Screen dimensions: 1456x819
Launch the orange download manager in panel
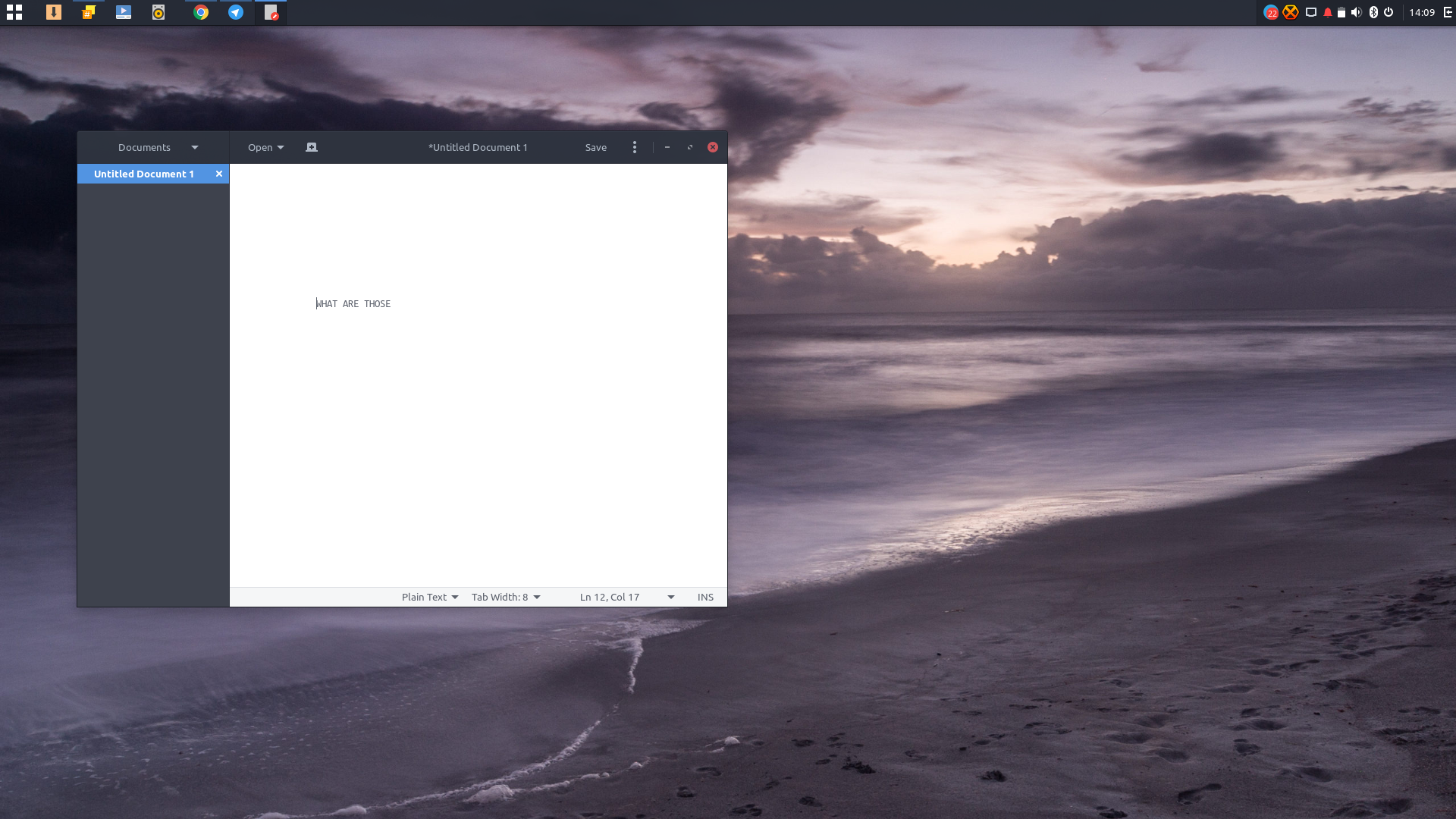coord(54,12)
